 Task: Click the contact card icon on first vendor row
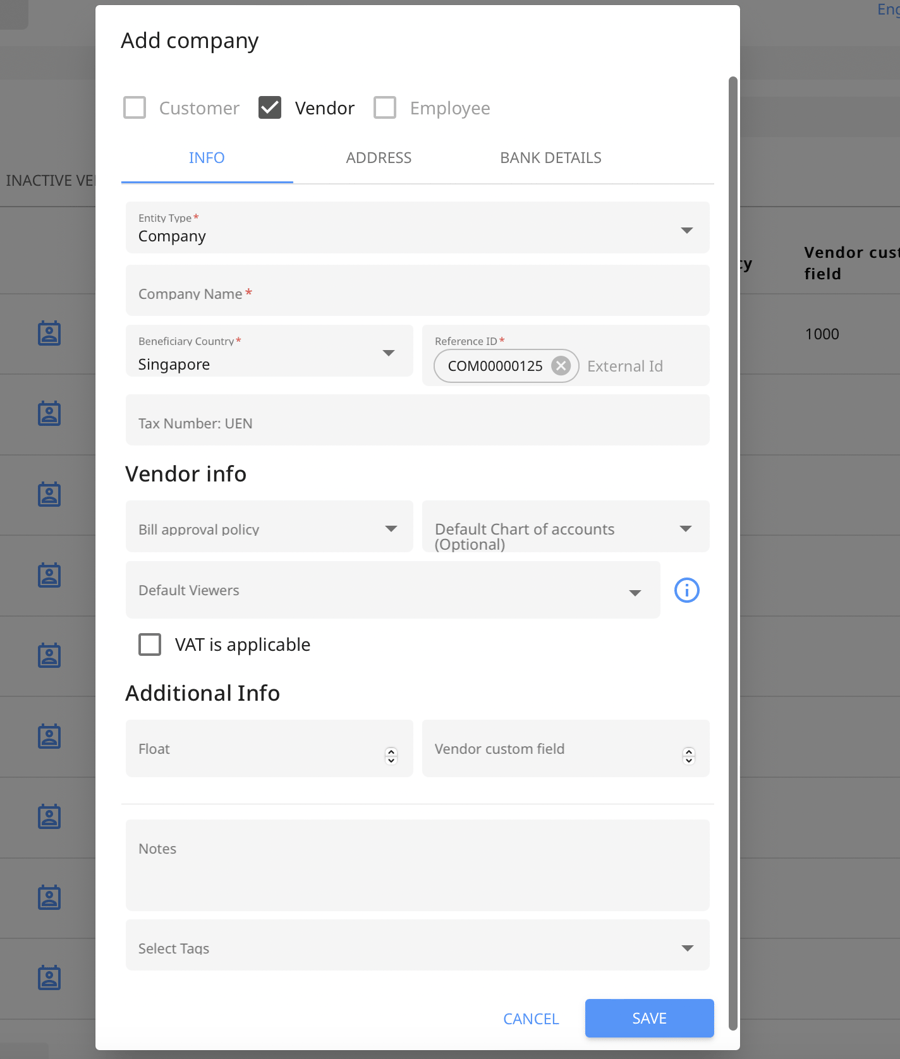tap(50, 333)
